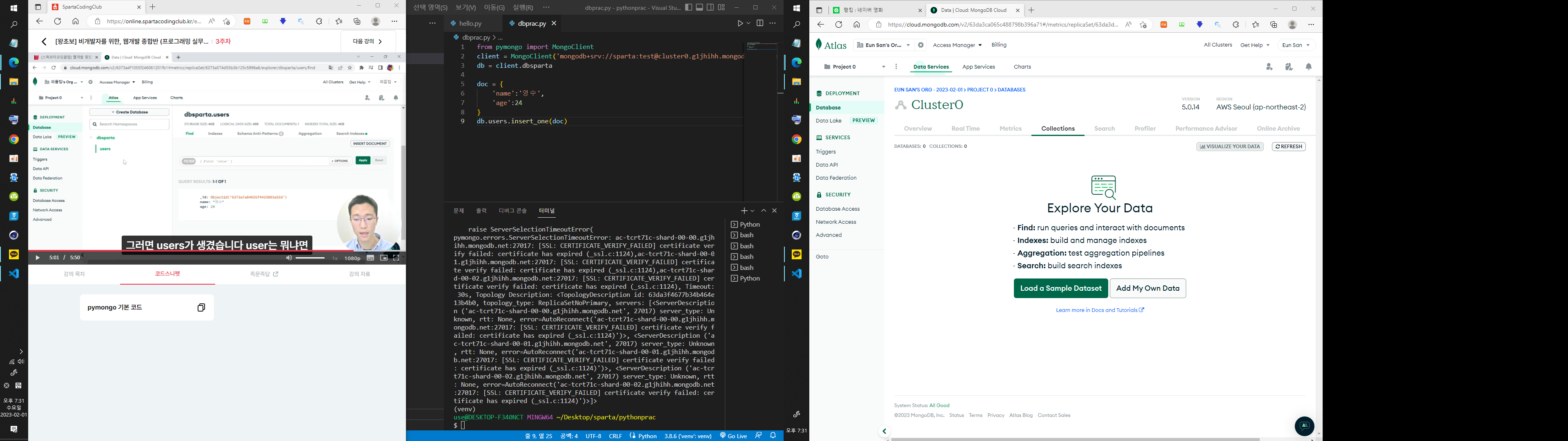Maximize the terminal panel with the chevron
This screenshot has height=441, width=1568.
(x=764, y=211)
